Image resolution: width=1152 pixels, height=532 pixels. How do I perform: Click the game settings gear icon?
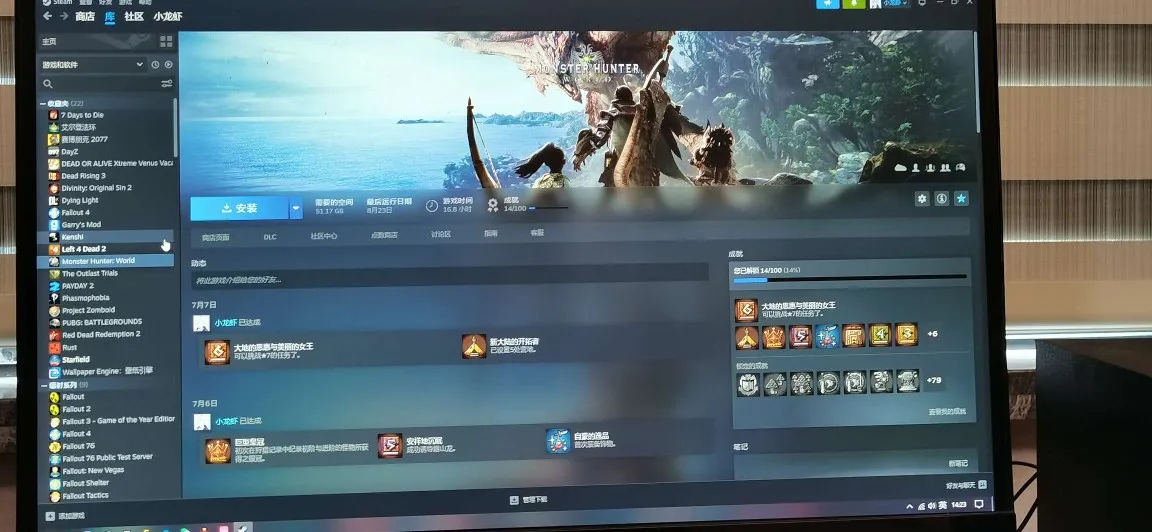tap(922, 199)
